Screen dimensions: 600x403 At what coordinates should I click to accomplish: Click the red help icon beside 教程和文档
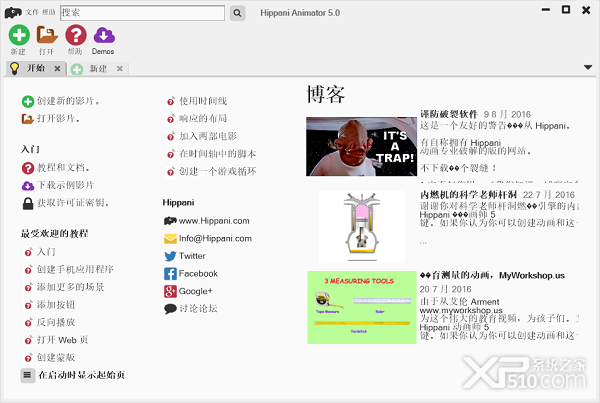point(28,168)
